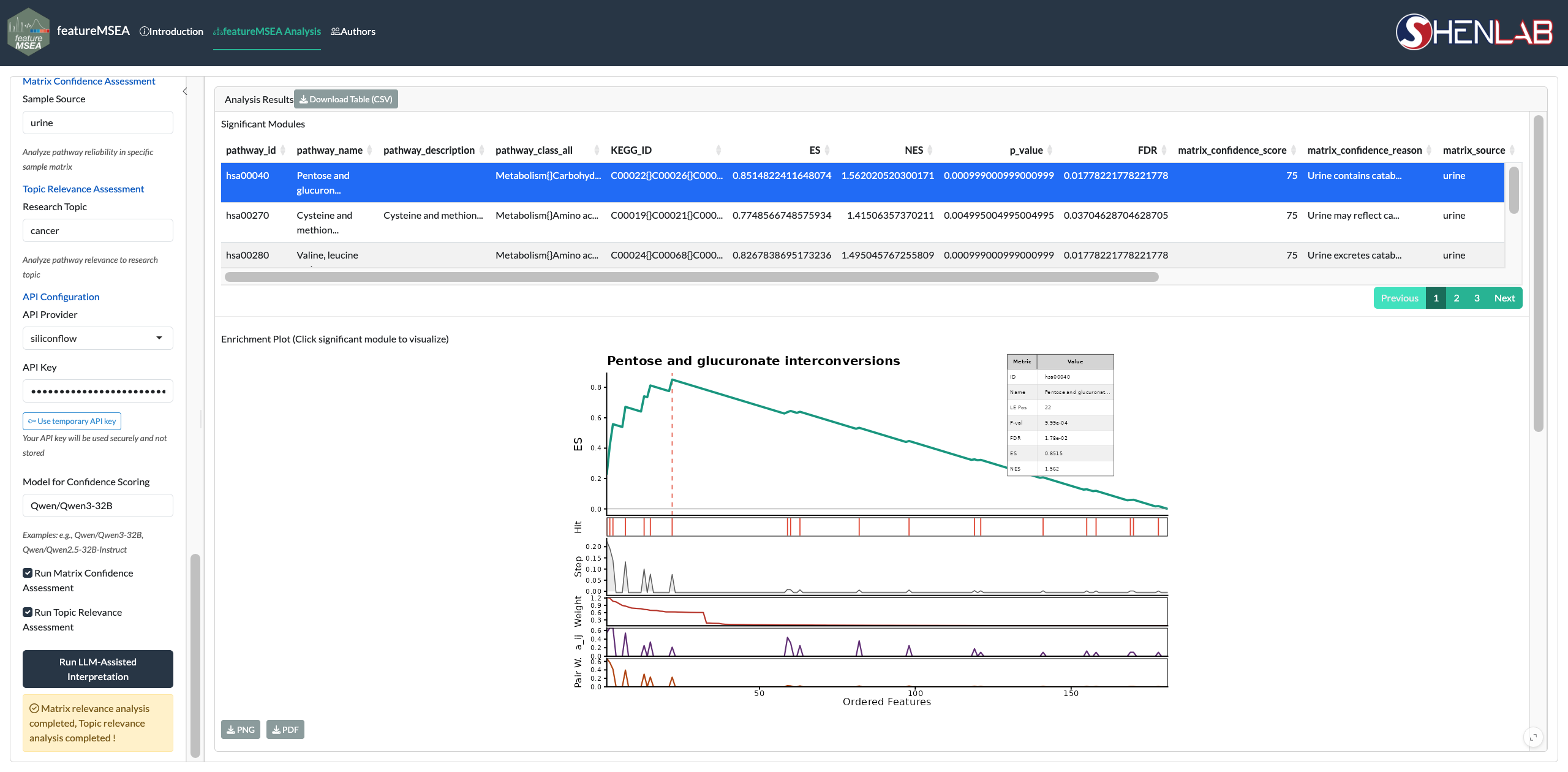Sort by FDR column arrows

[x=1164, y=150]
